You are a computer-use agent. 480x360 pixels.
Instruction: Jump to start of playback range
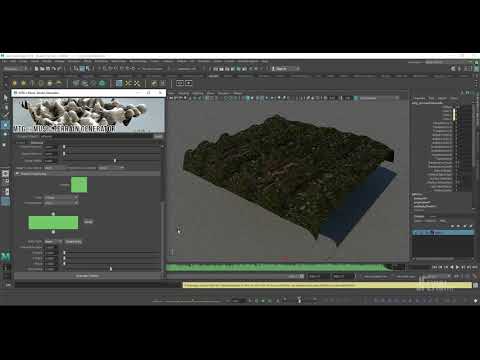point(435,267)
